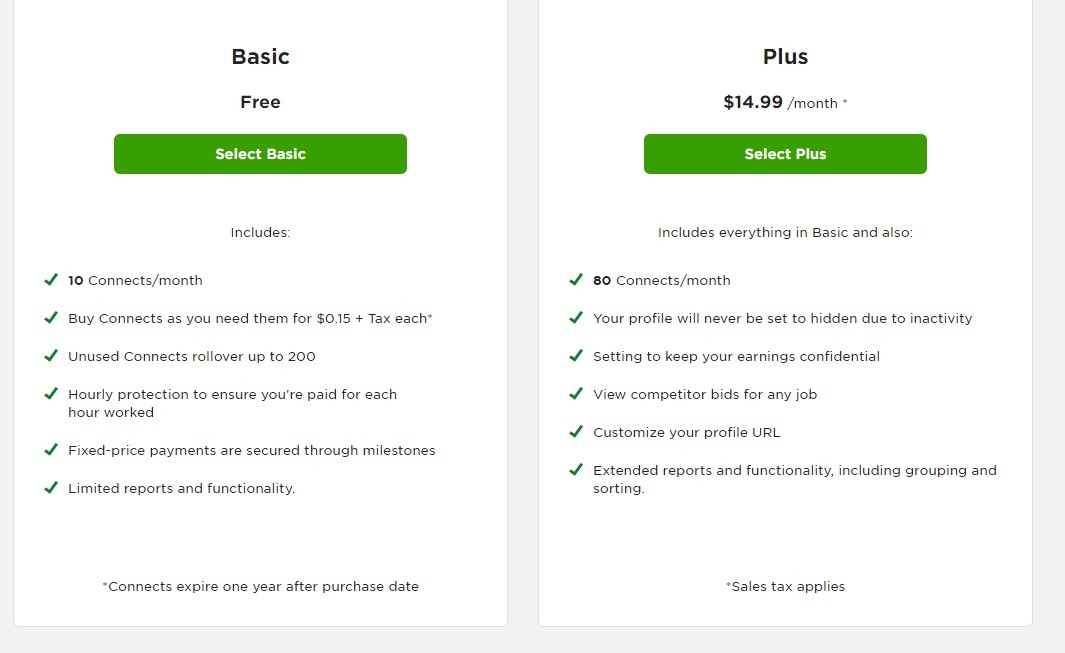Click checkmark beside 80 Connects/month

(x=576, y=280)
